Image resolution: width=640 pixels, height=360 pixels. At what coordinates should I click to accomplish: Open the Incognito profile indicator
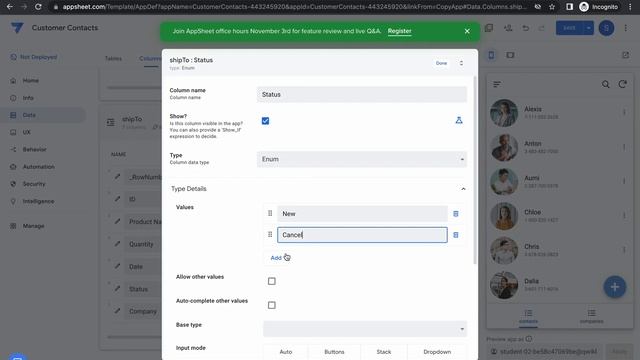coord(599,7)
